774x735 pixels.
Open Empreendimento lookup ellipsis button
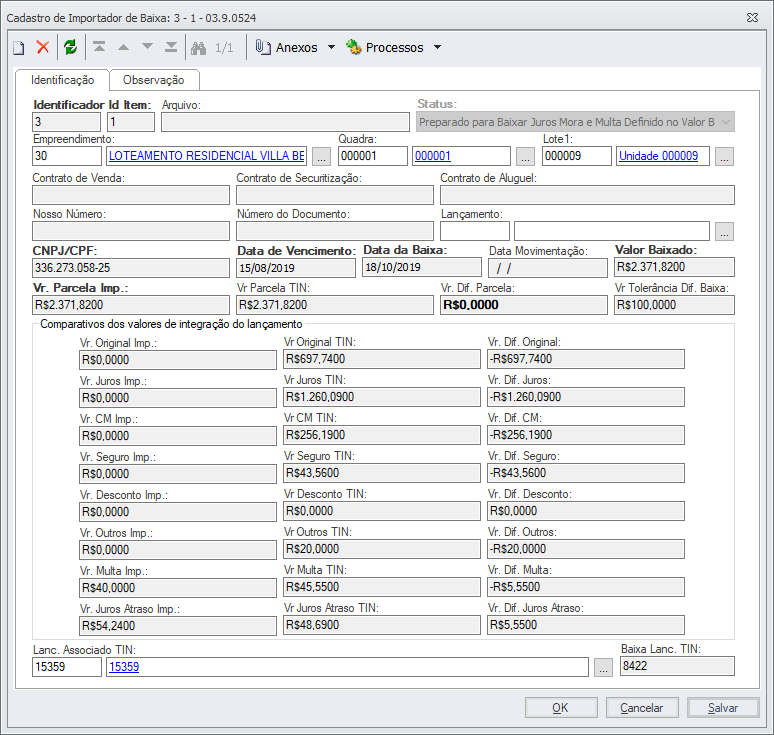pyautogui.click(x=321, y=156)
